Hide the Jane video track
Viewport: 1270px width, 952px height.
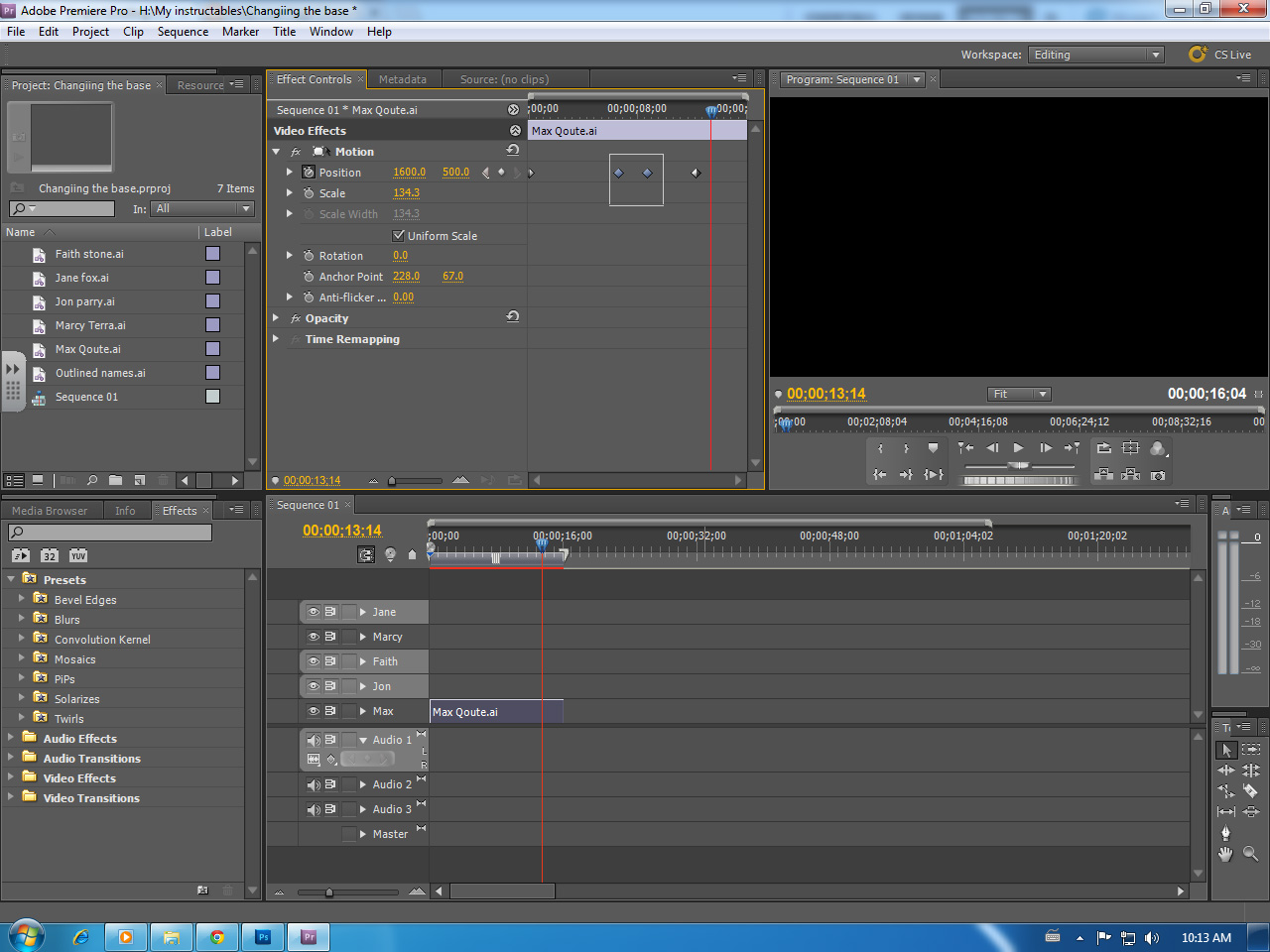[314, 612]
